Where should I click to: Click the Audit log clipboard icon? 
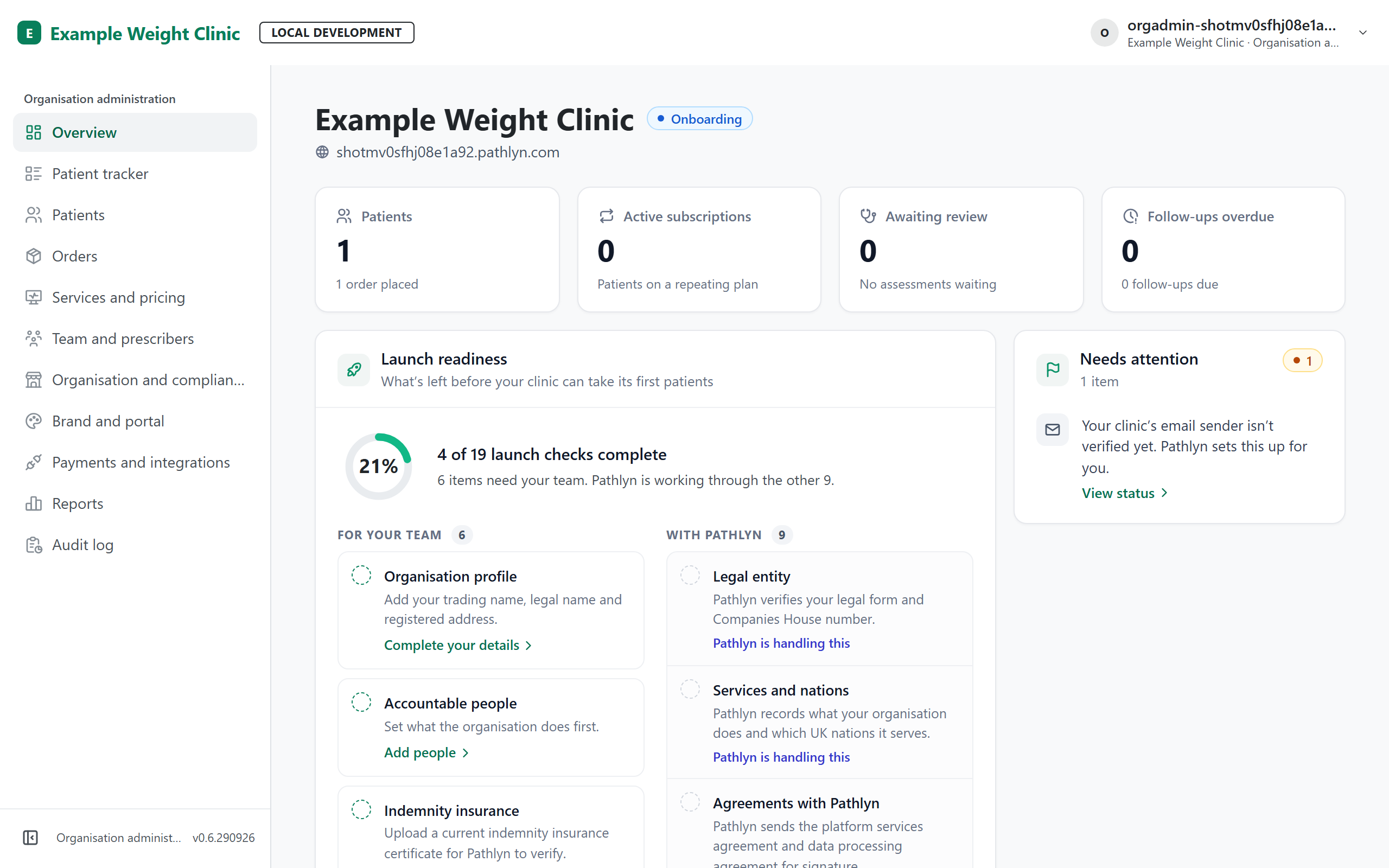tap(33, 545)
